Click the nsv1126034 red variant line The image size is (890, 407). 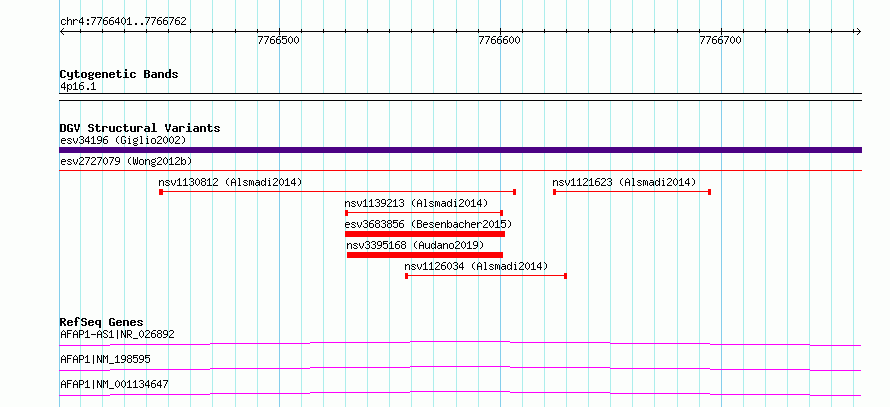click(486, 276)
